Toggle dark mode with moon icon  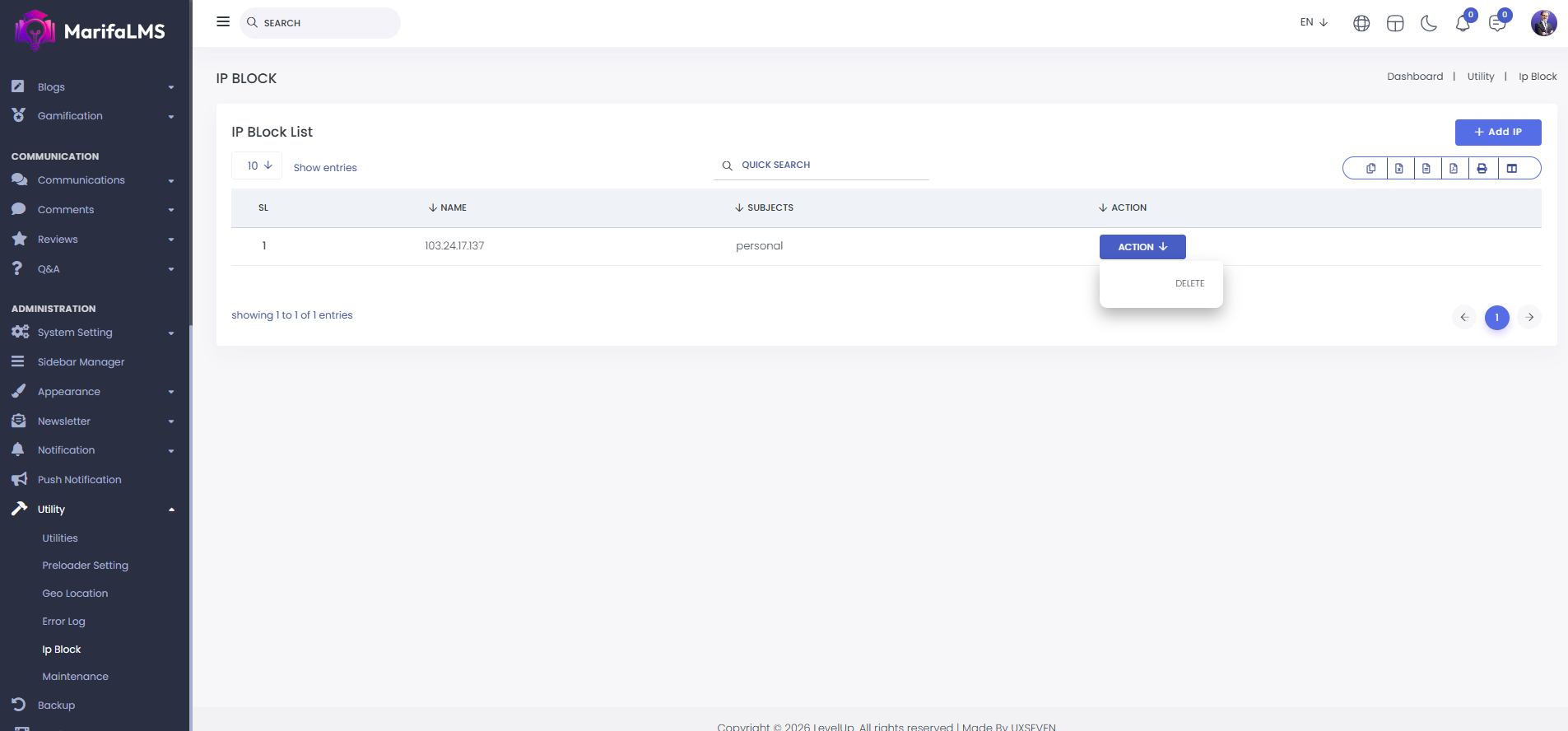pos(1429,24)
